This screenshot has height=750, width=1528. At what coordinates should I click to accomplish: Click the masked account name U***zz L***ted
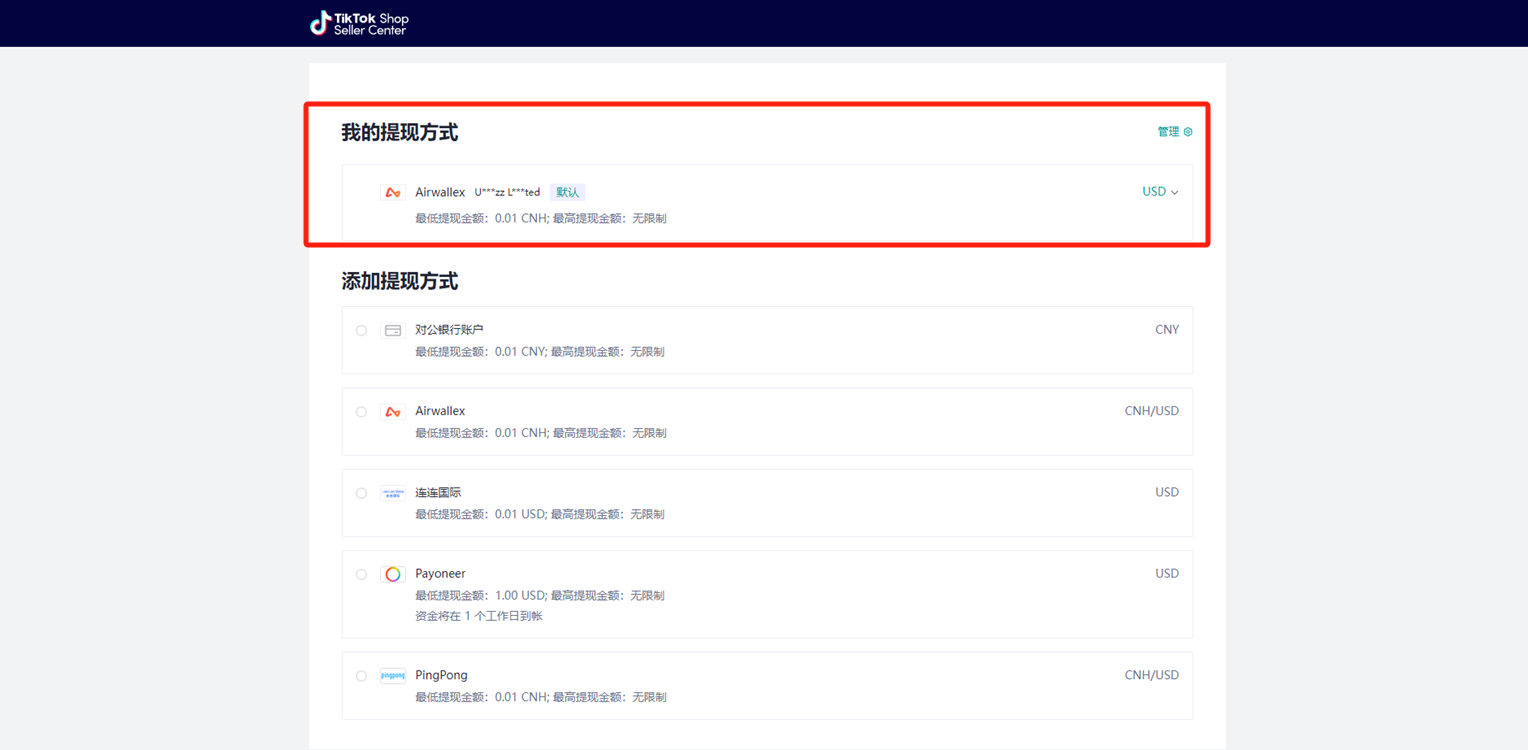(x=507, y=192)
